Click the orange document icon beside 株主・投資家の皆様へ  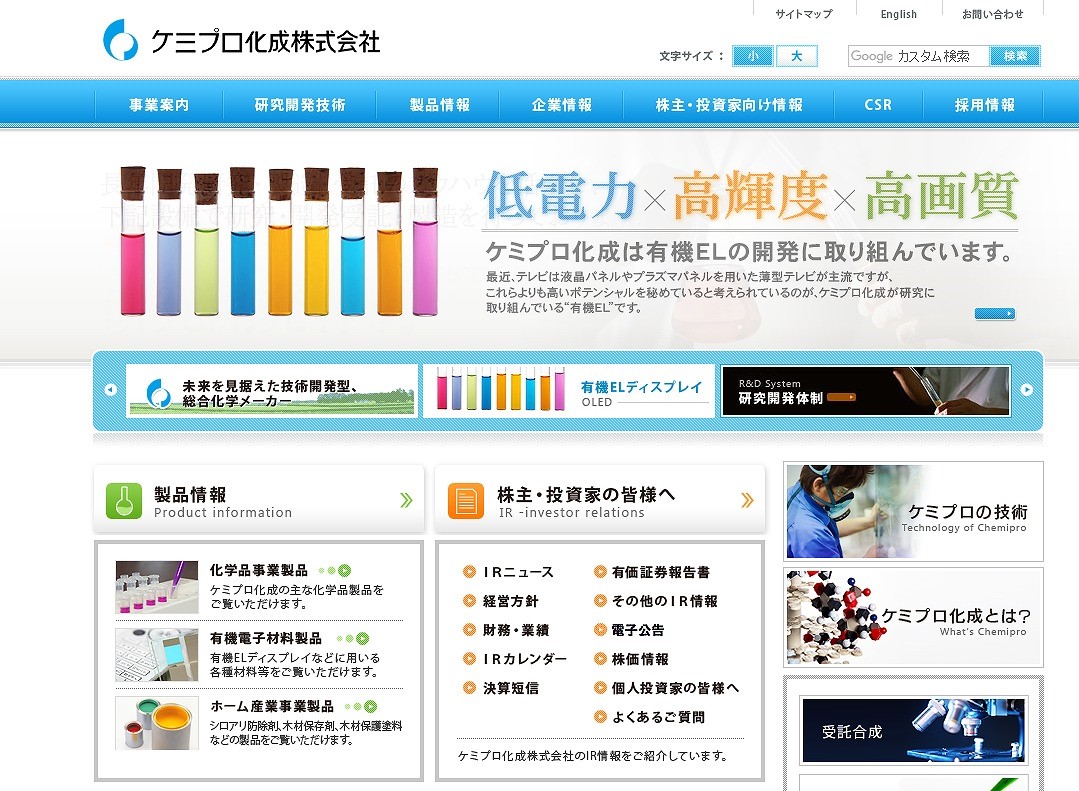[466, 500]
